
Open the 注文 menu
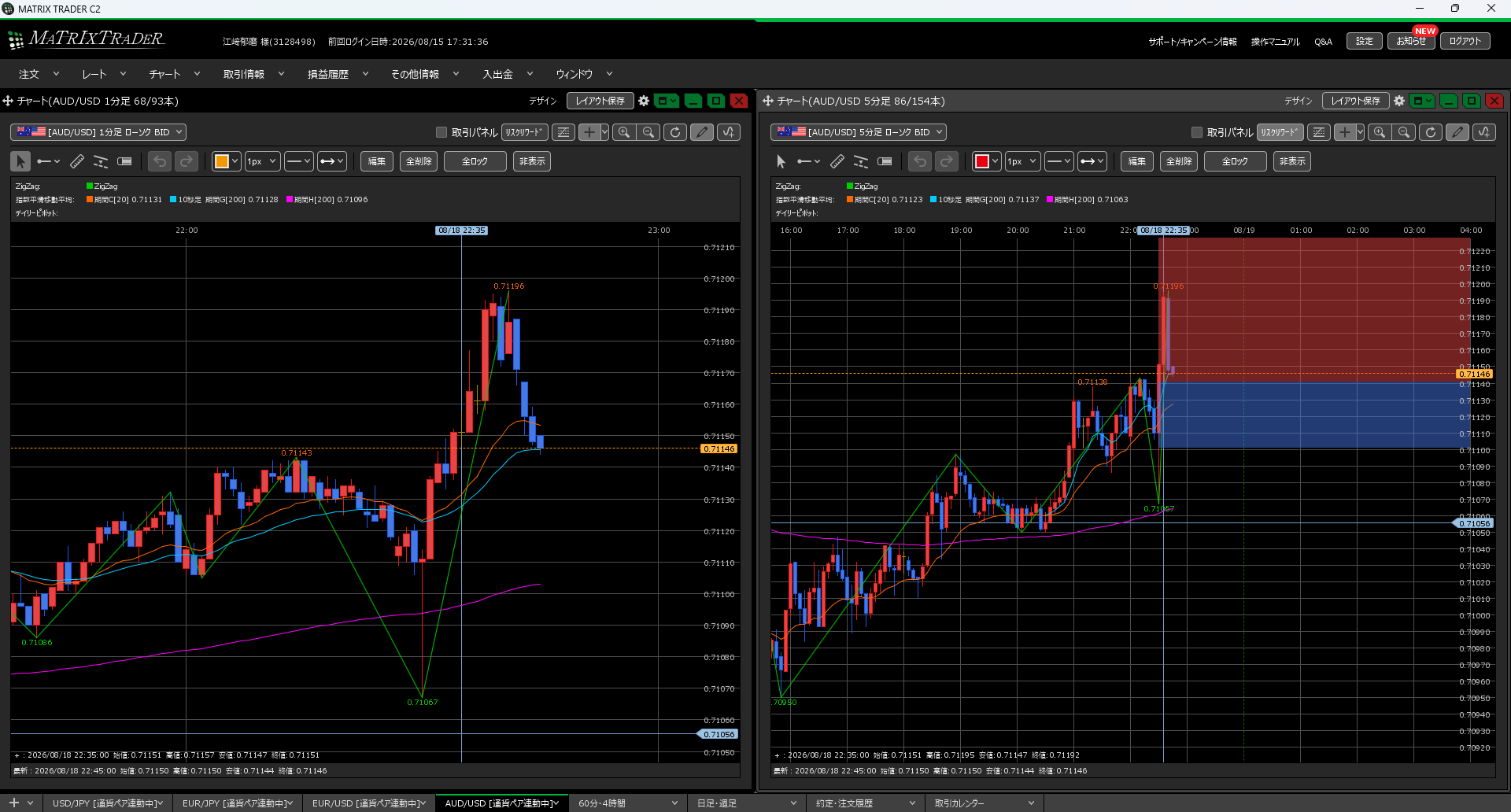point(39,74)
